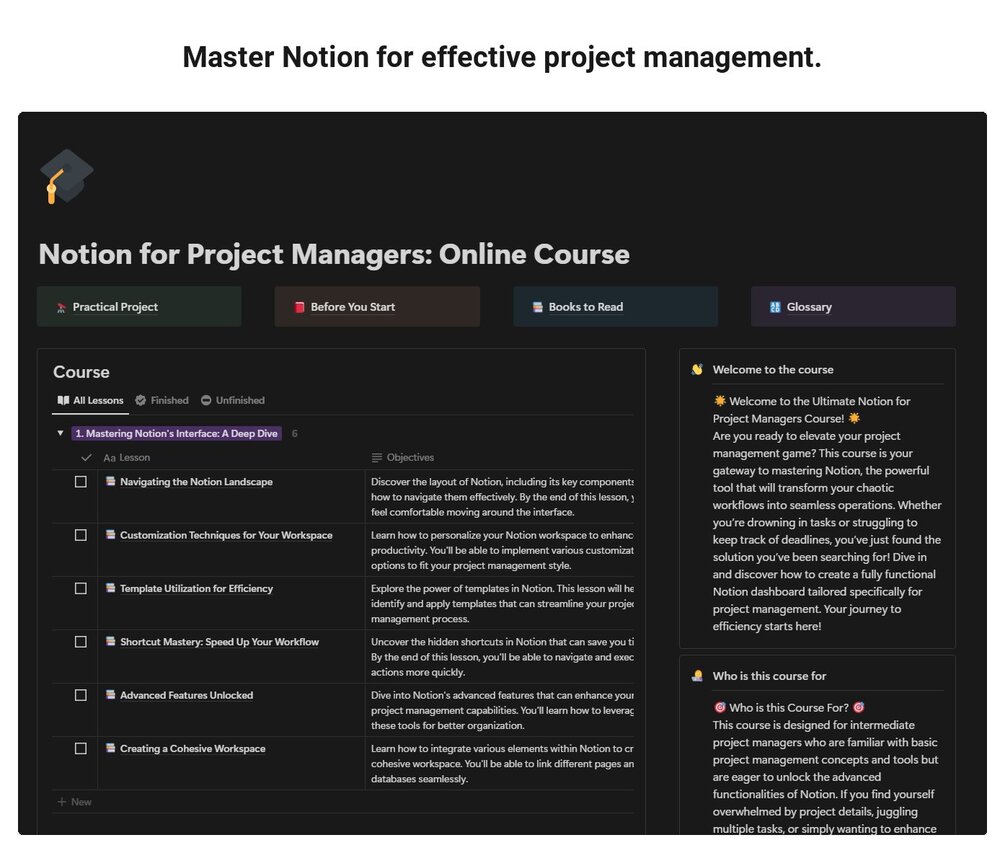Screen dimensions: 1005x853
Task: Click the minus circle icon on Unfinished tab
Action: 206,400
